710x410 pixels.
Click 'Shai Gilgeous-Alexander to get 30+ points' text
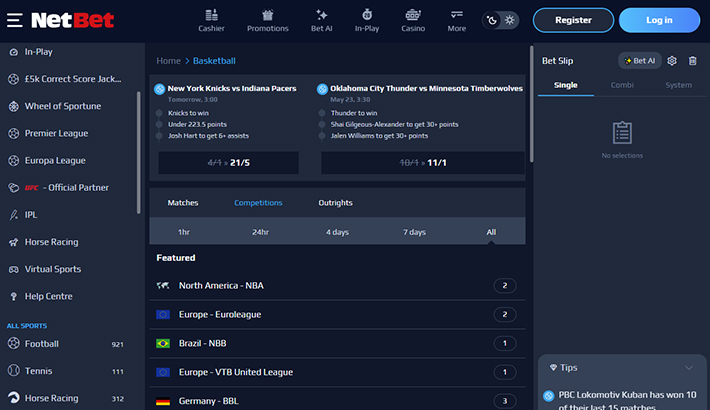click(394, 124)
